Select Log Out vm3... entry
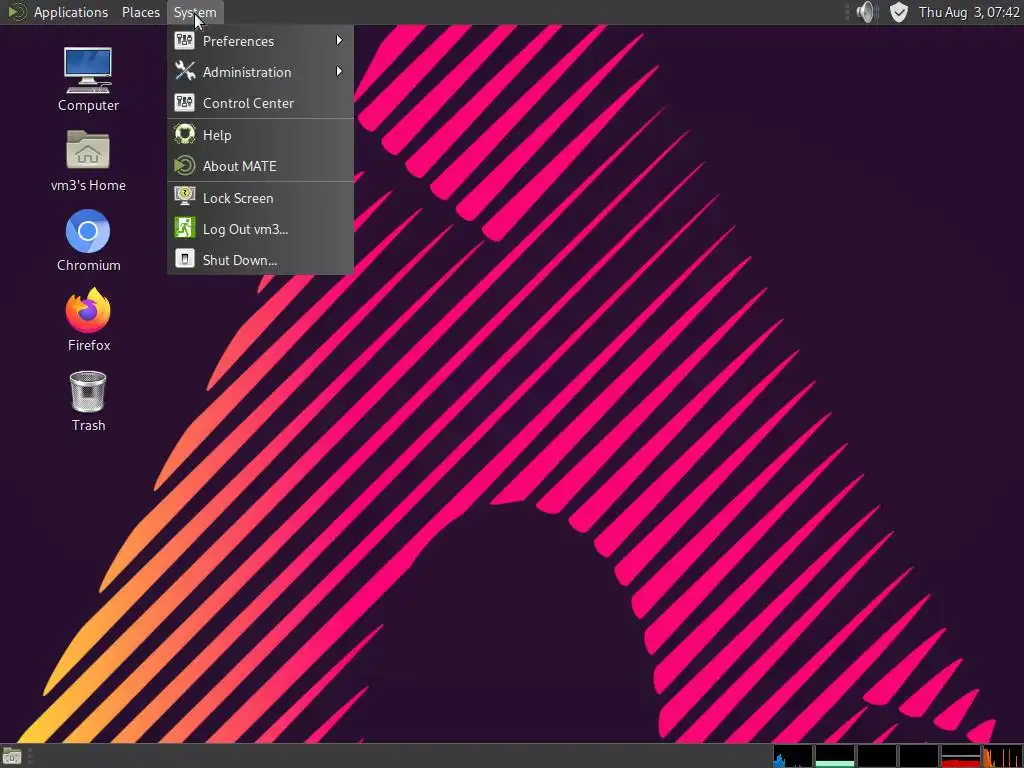Image resolution: width=1024 pixels, height=768 pixels. coord(261,229)
